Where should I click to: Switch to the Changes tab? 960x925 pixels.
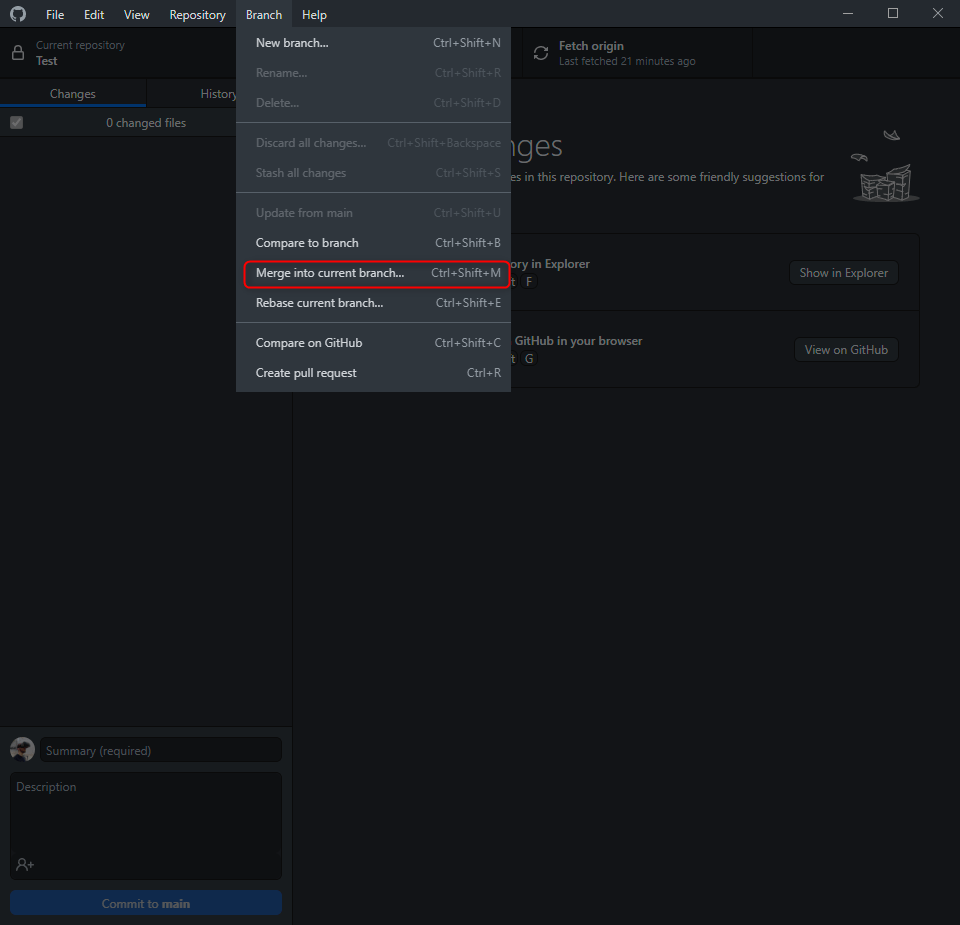pyautogui.click(x=73, y=94)
